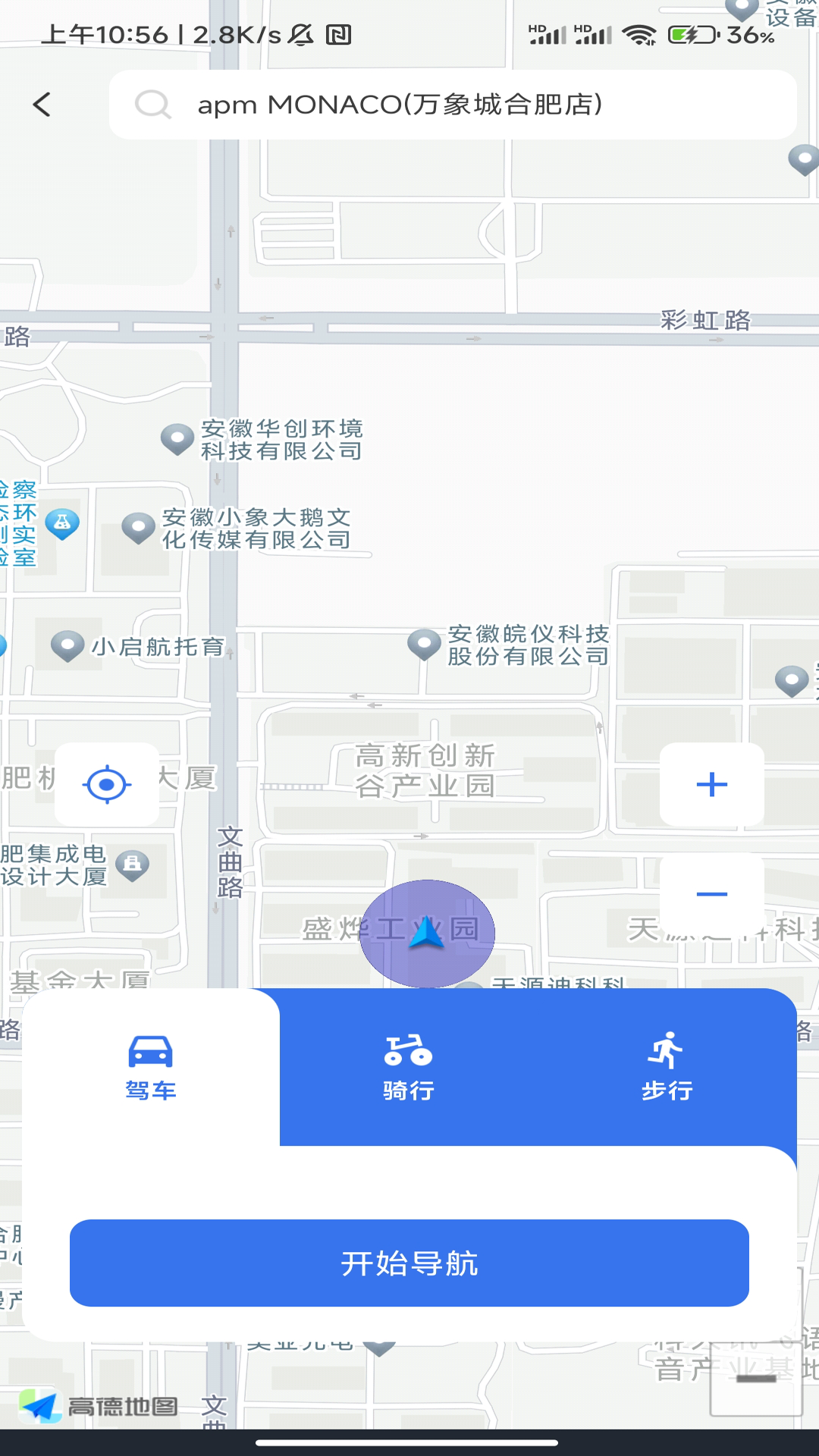Tap the 高德地图 logo

point(99,1407)
